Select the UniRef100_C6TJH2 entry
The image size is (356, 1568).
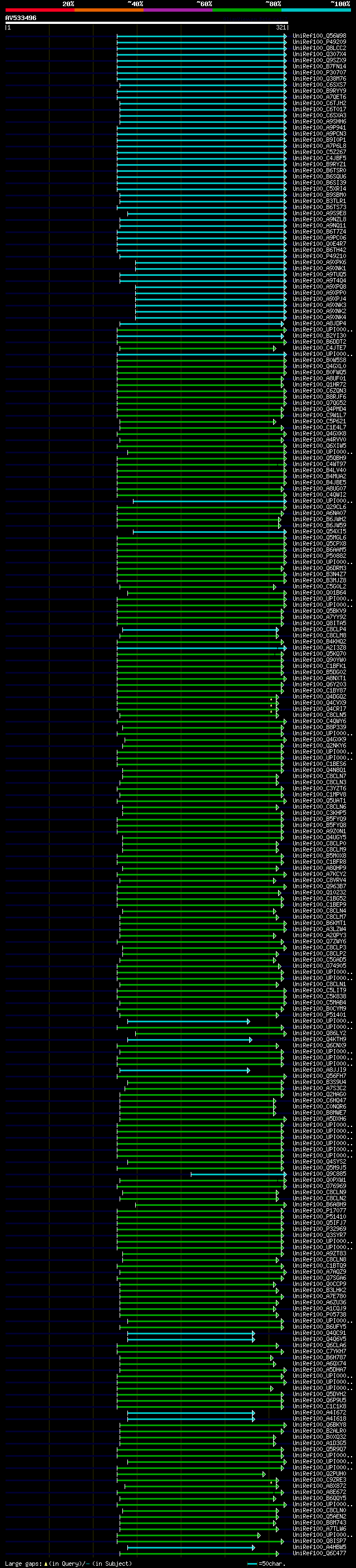tap(319, 103)
